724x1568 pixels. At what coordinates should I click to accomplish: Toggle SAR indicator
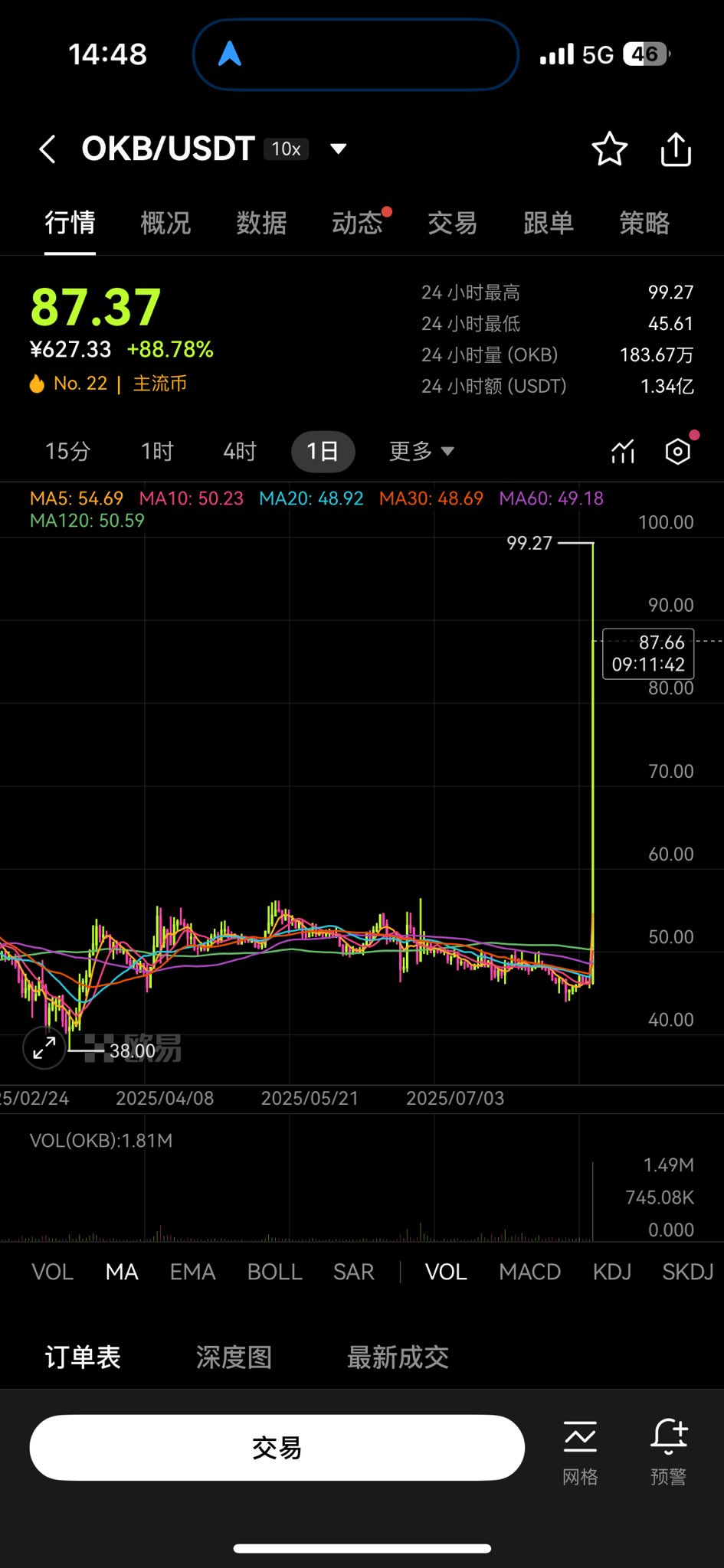point(354,1272)
